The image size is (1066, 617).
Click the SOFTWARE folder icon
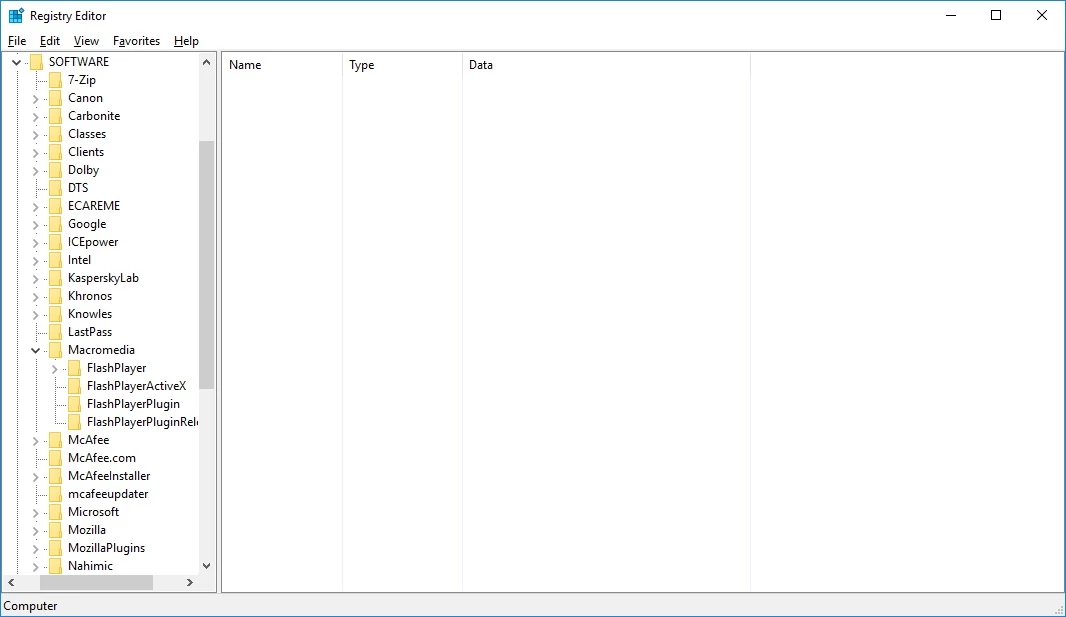37,62
